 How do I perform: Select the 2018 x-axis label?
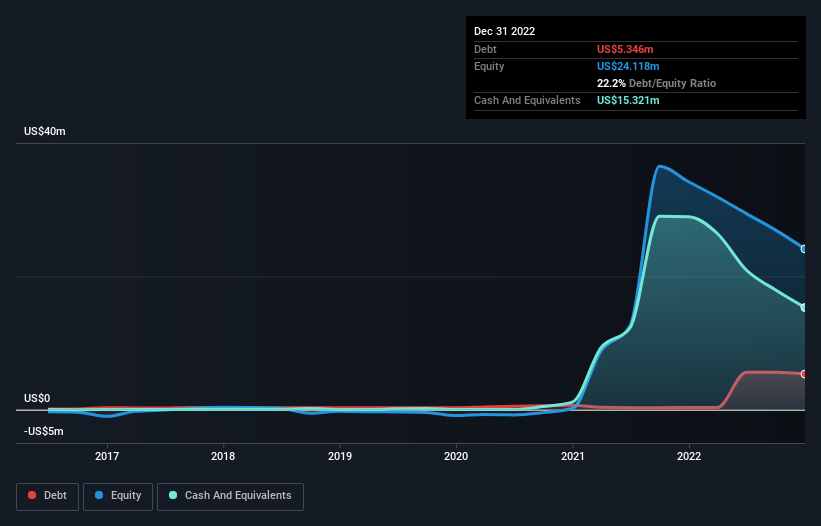pos(223,456)
